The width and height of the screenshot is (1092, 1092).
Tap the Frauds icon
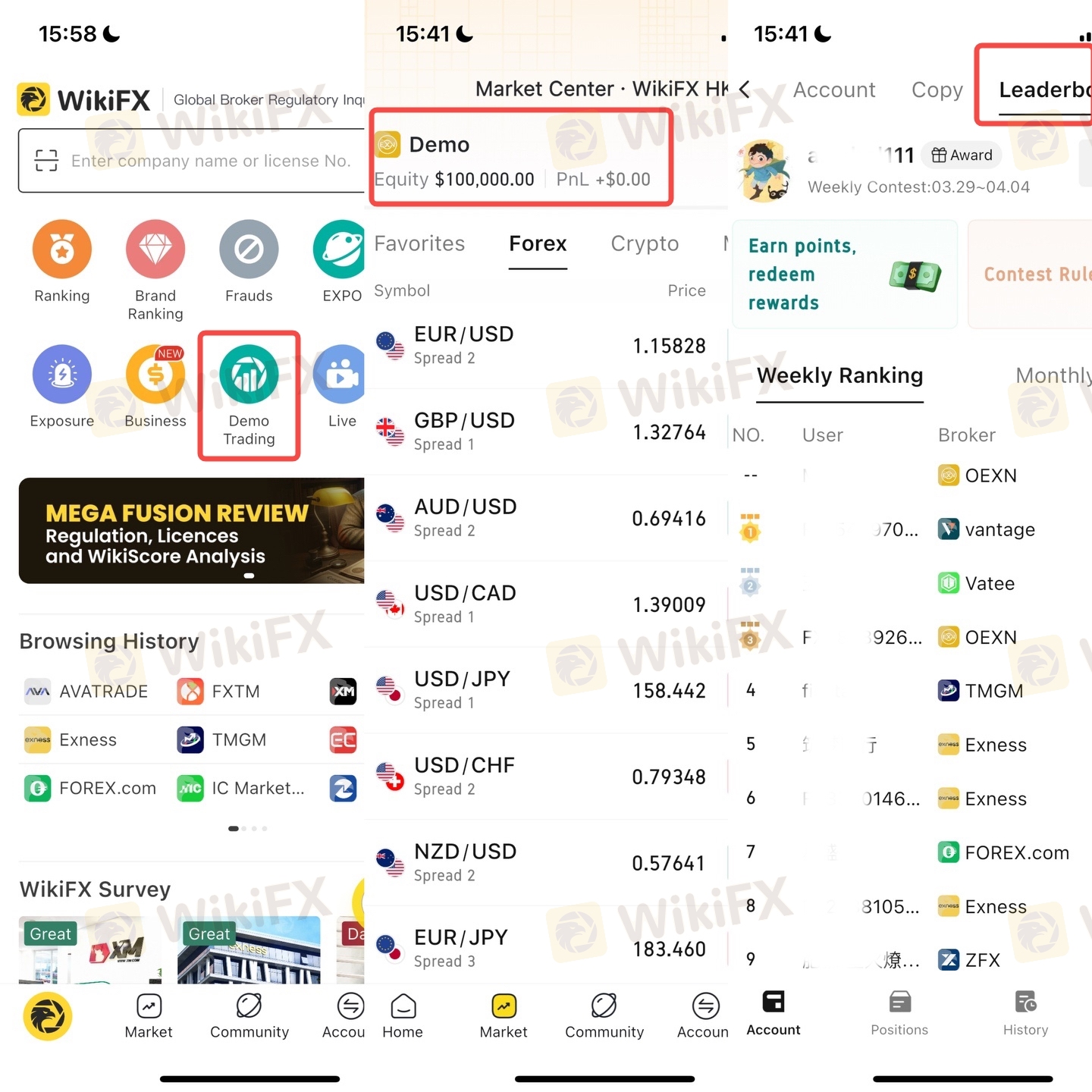tap(249, 249)
